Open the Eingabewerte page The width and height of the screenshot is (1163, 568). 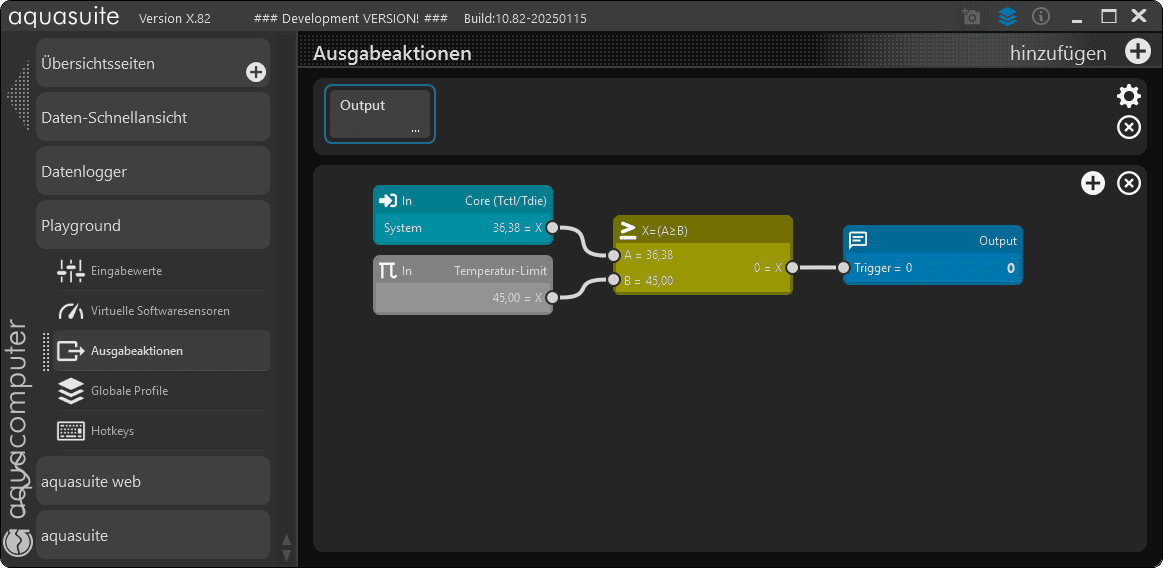(x=162, y=271)
